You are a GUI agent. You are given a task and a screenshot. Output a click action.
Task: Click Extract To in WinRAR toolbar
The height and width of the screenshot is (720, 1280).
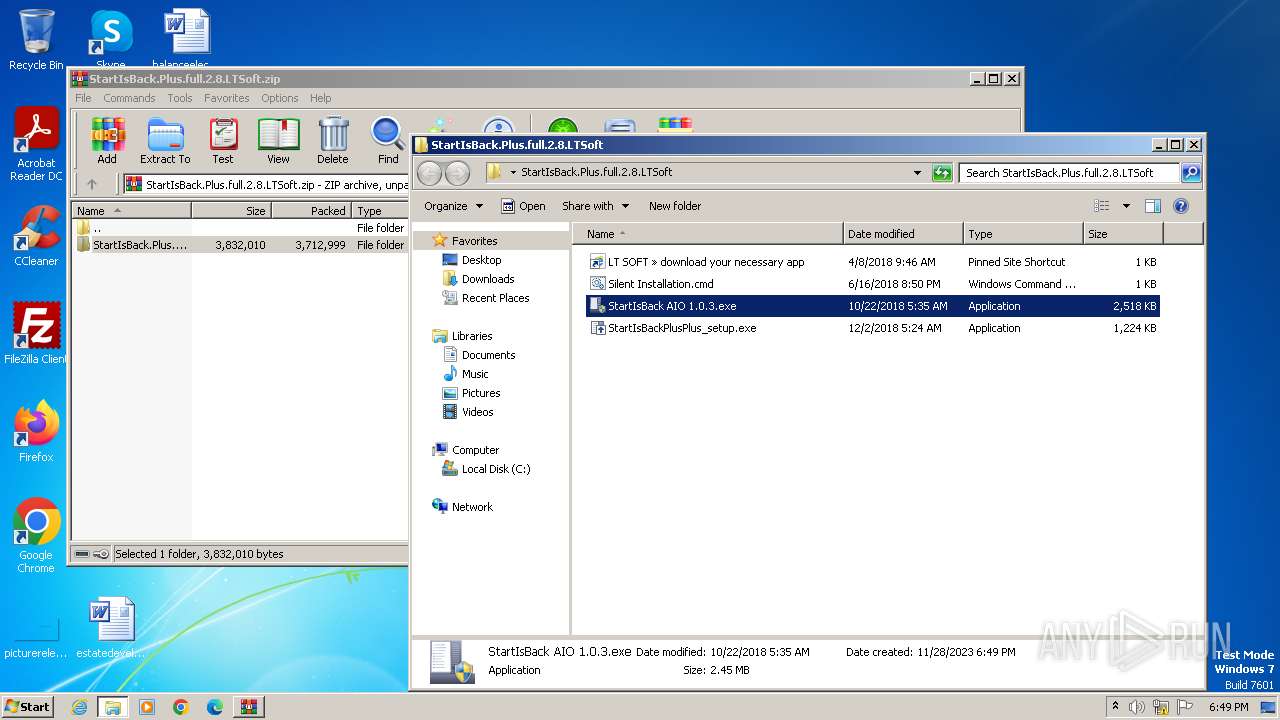tap(165, 140)
